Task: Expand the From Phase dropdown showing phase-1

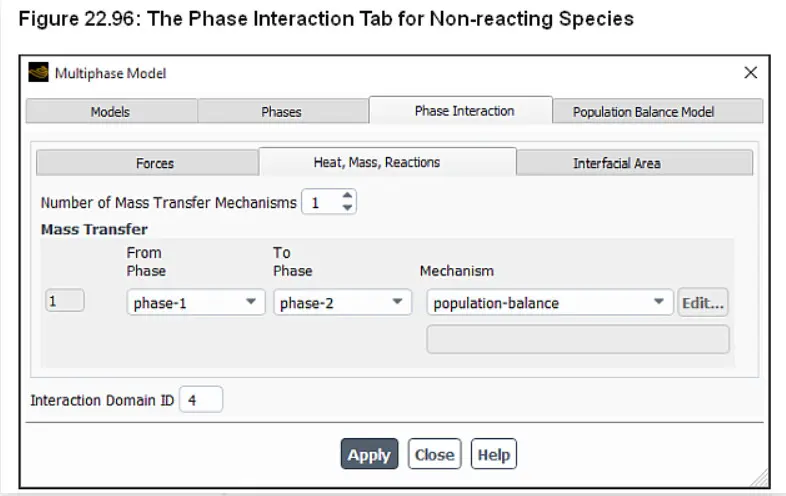Action: click(196, 302)
